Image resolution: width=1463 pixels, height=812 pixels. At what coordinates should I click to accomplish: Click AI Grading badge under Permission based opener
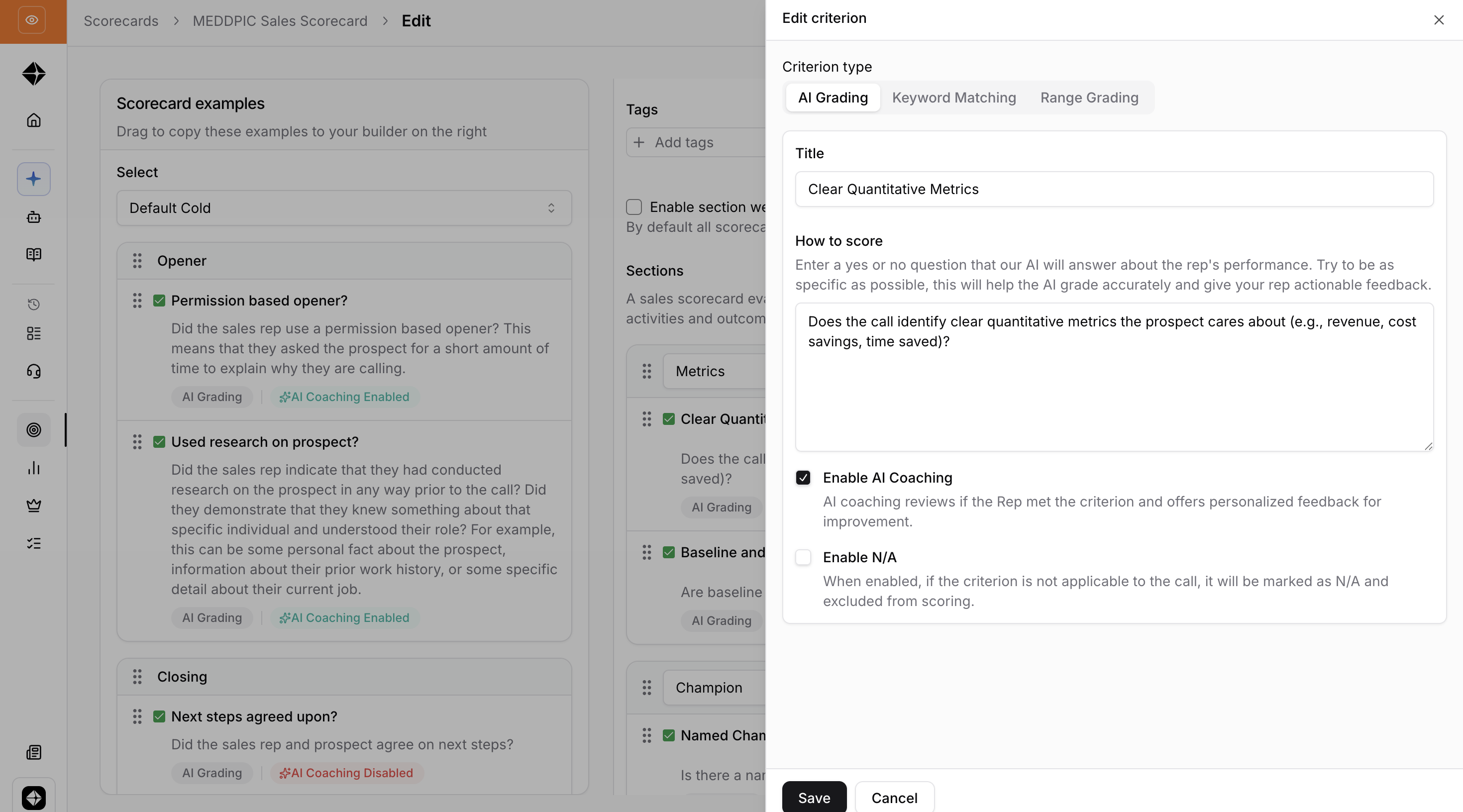coord(212,397)
